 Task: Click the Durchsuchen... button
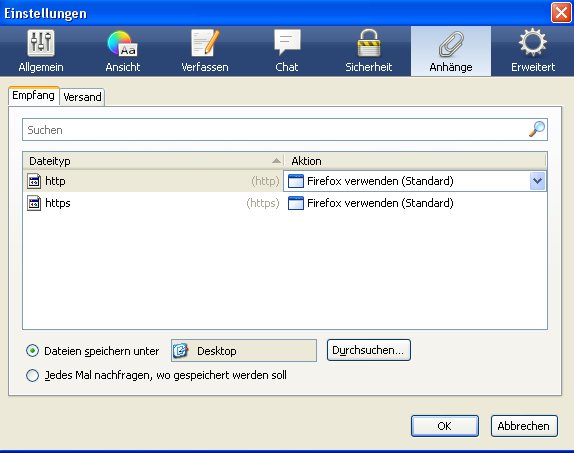[x=369, y=350]
